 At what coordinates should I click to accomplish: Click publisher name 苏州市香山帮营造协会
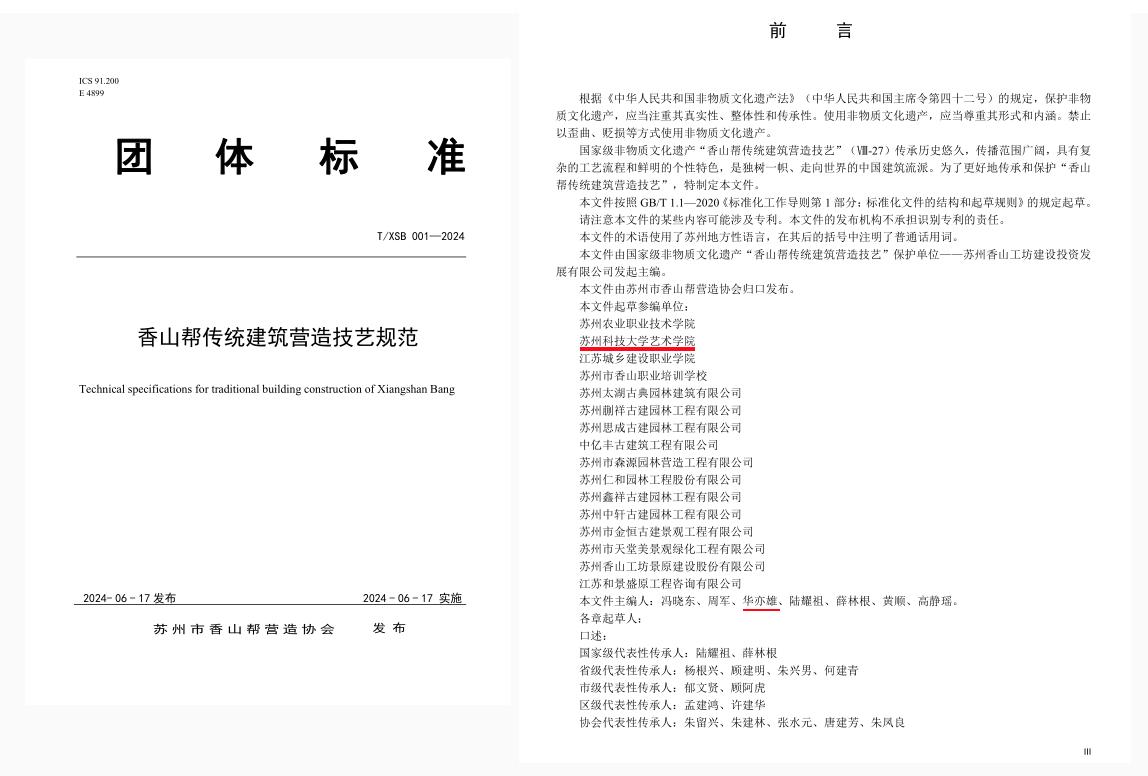[244, 629]
